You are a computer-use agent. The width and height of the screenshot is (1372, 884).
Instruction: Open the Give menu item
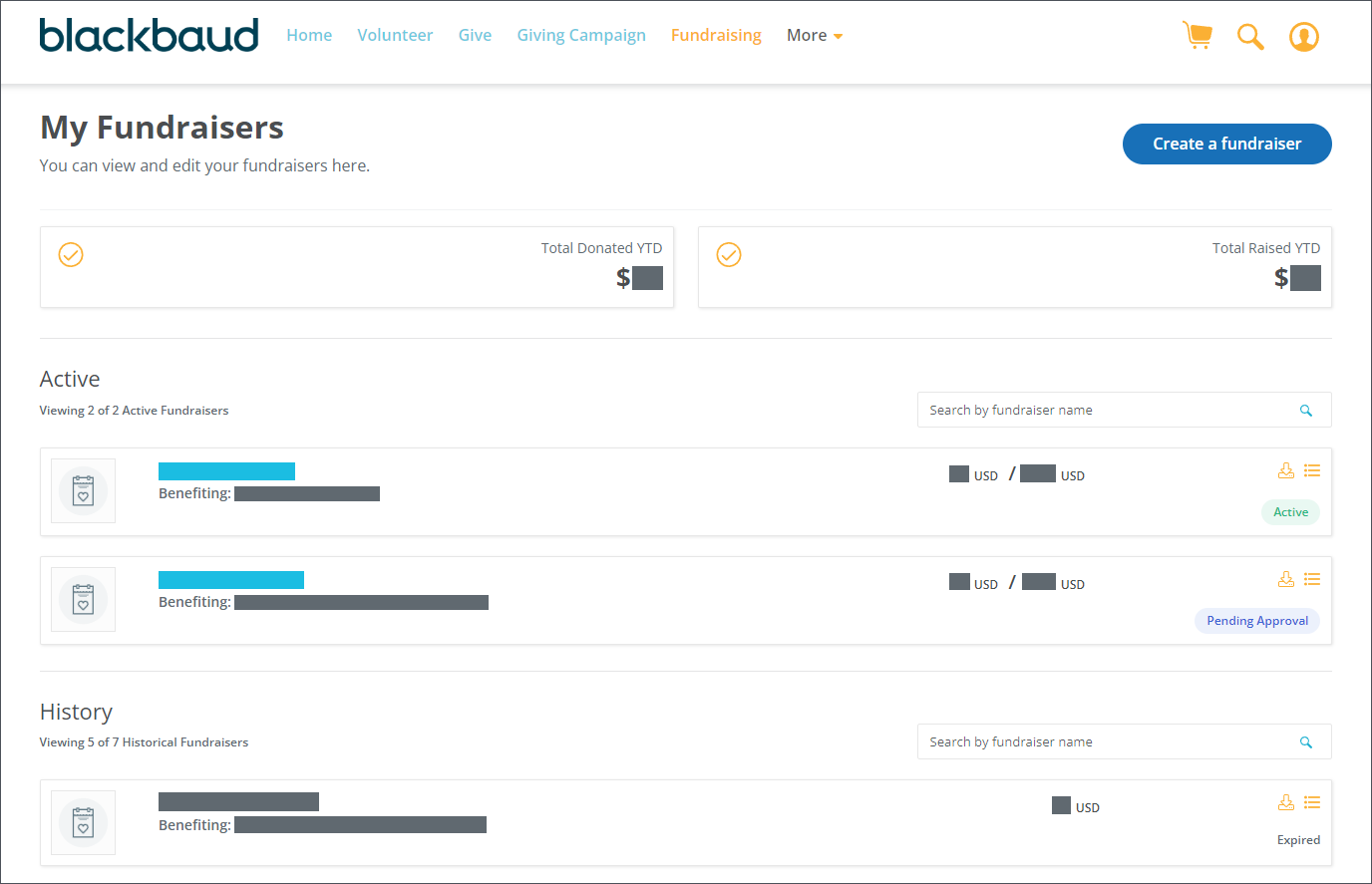(x=475, y=36)
